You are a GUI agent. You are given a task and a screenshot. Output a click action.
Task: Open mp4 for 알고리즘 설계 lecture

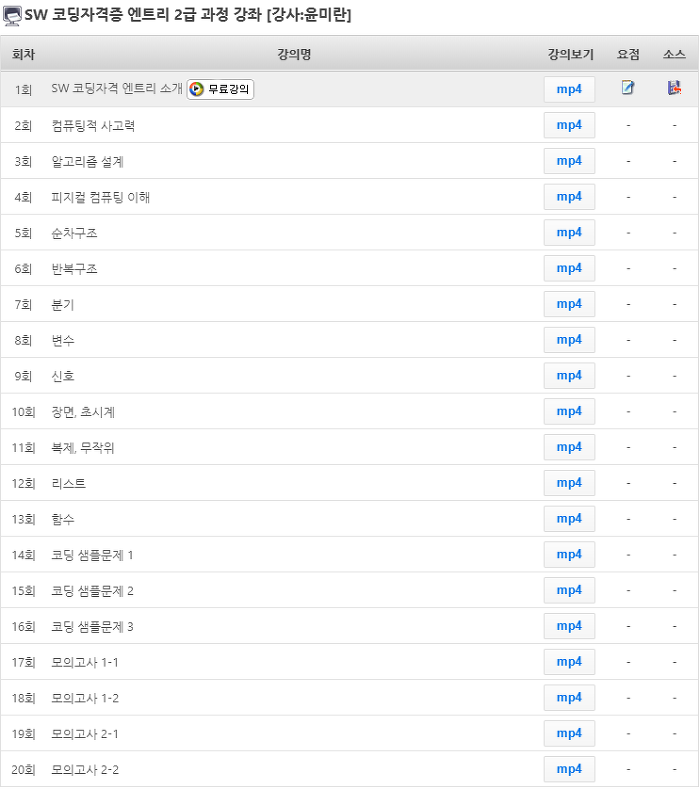(x=569, y=161)
